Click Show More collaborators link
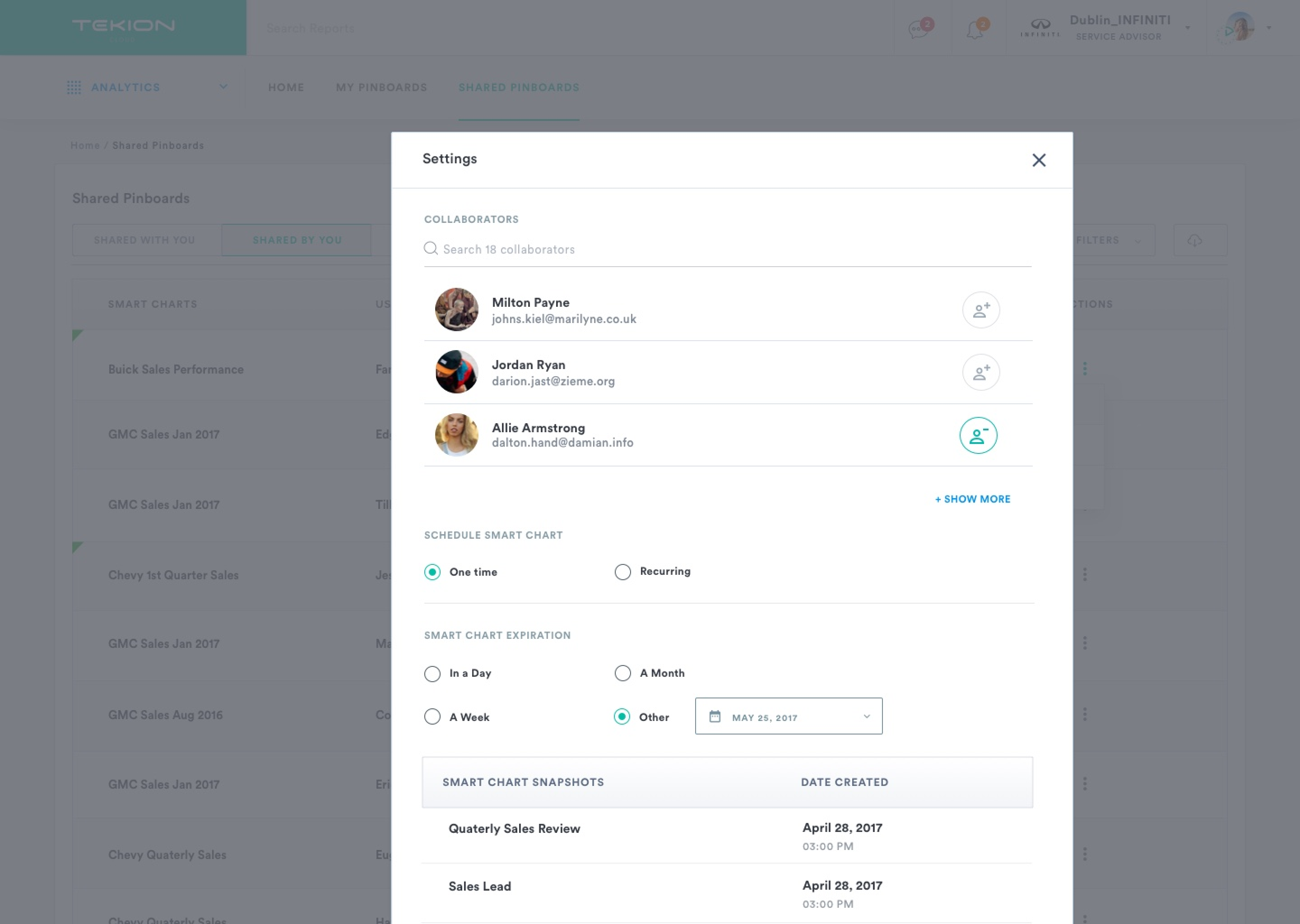The image size is (1300, 924). click(x=973, y=499)
